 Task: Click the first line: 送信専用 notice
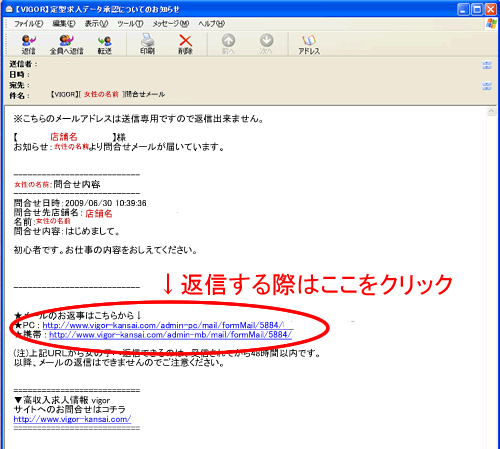coord(139,119)
